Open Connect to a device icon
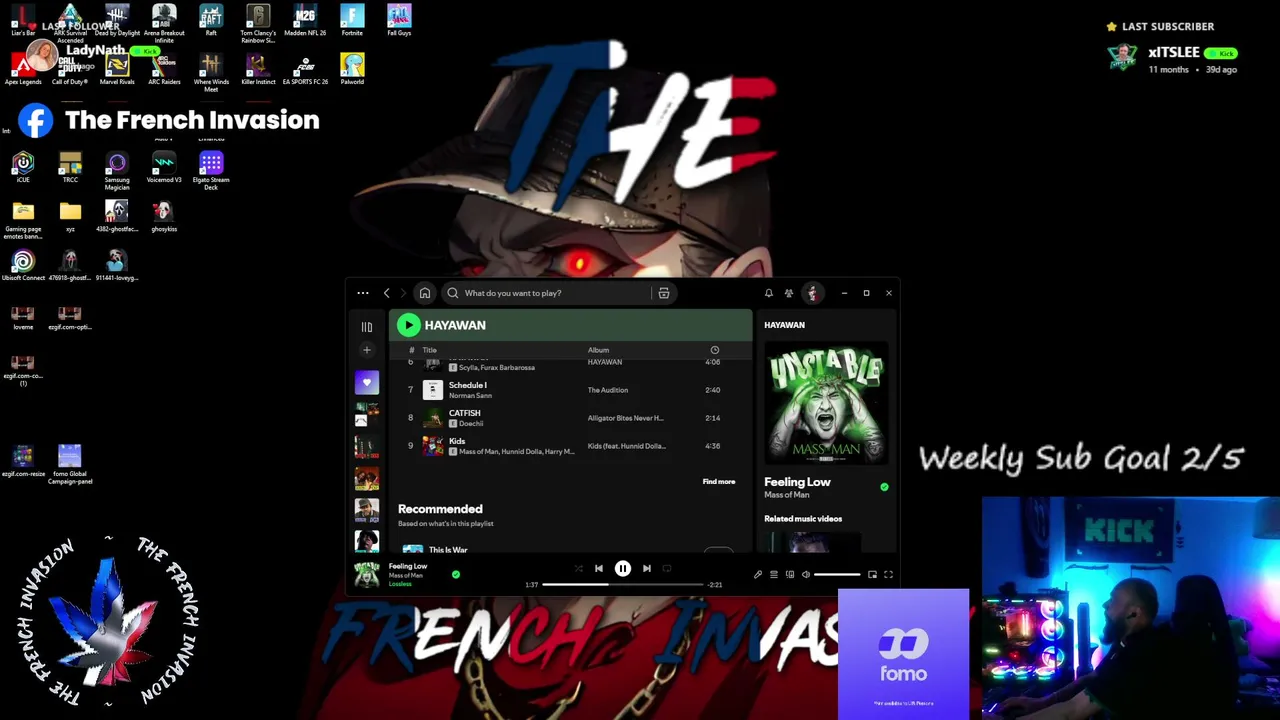Screen dimensions: 1280x720 [790, 575]
